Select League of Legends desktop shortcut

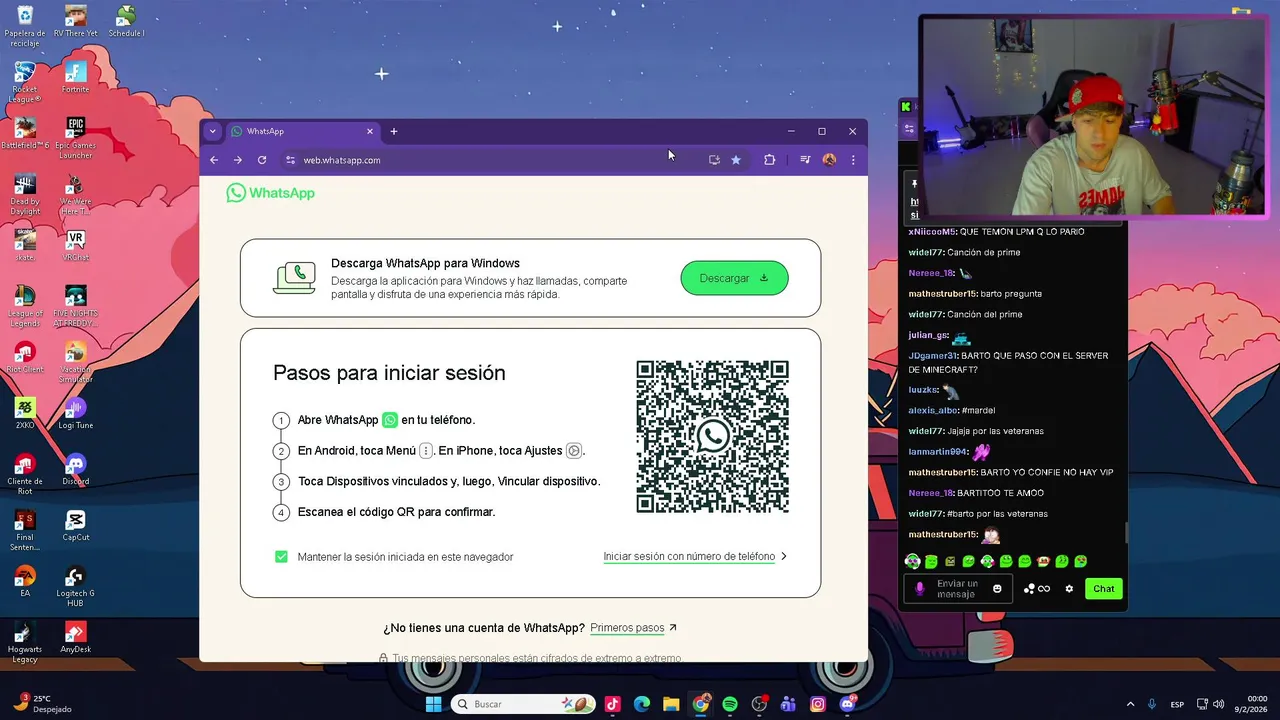[x=25, y=307]
